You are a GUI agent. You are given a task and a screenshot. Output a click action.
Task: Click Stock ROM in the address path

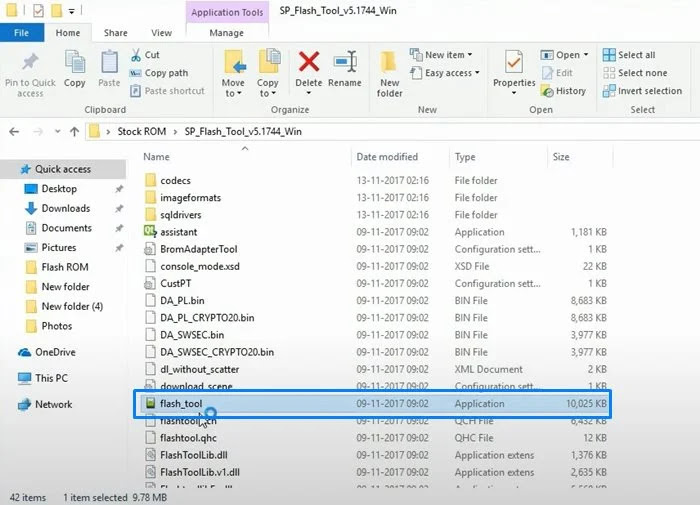(x=142, y=132)
